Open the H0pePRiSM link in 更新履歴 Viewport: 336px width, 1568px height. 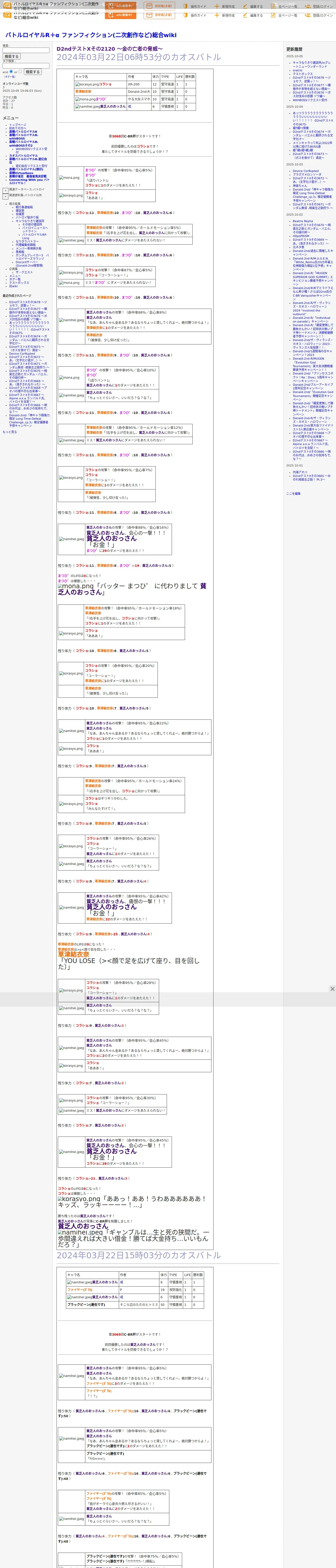(301, 236)
